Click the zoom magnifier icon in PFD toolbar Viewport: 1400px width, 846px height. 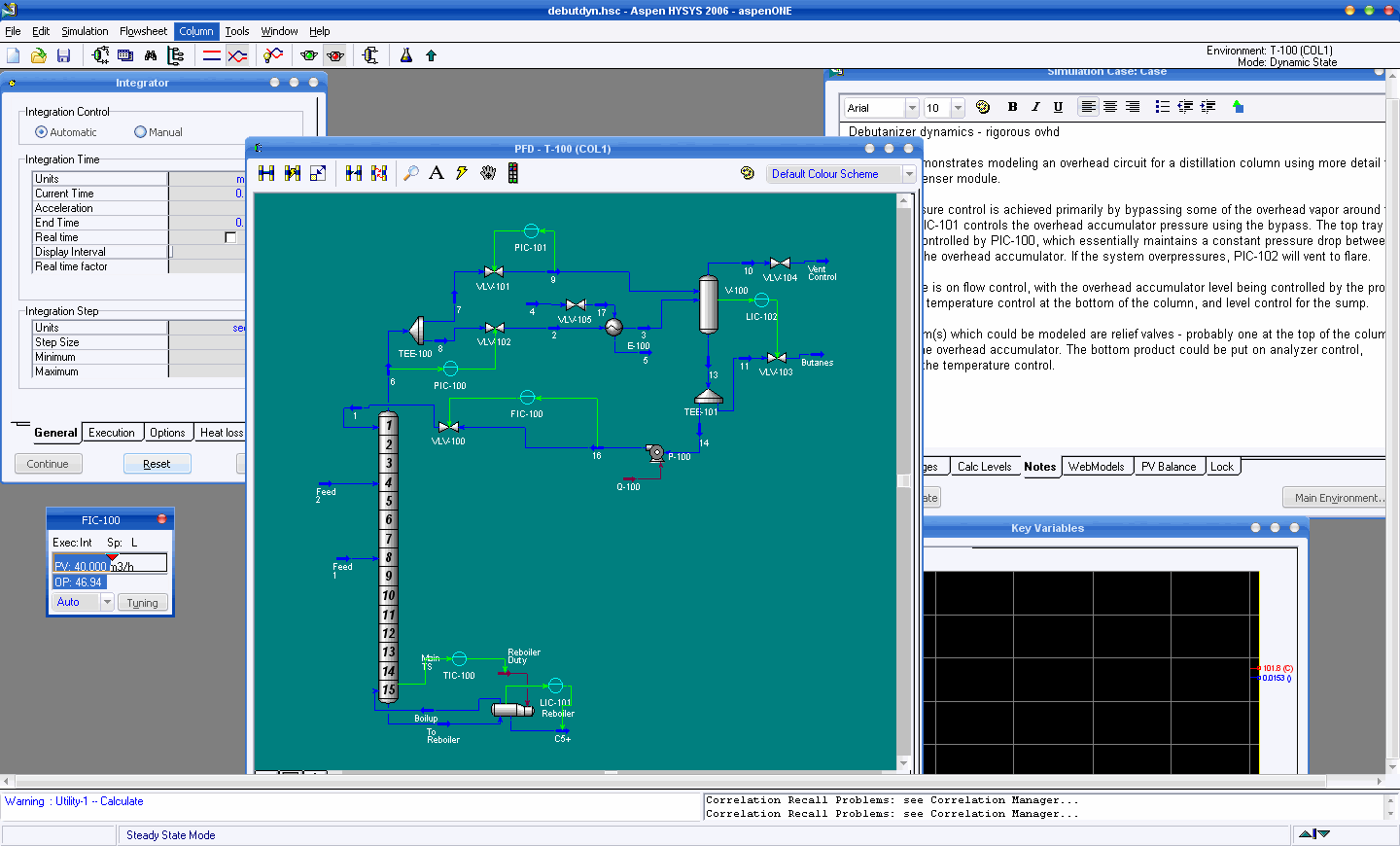click(411, 173)
